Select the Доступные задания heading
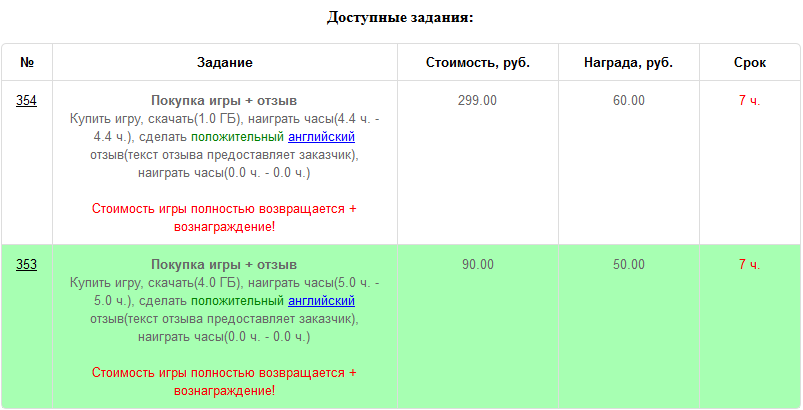This screenshot has width=803, height=410. (x=400, y=17)
